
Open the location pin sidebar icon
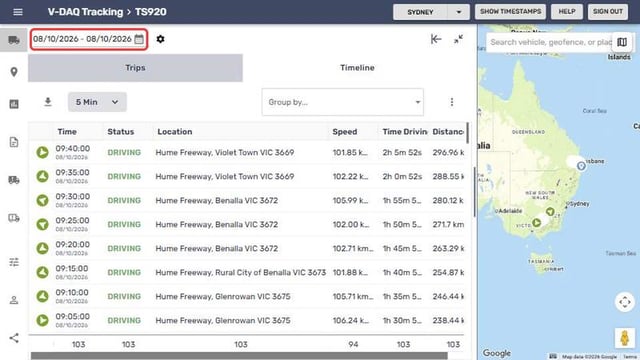click(x=14, y=72)
